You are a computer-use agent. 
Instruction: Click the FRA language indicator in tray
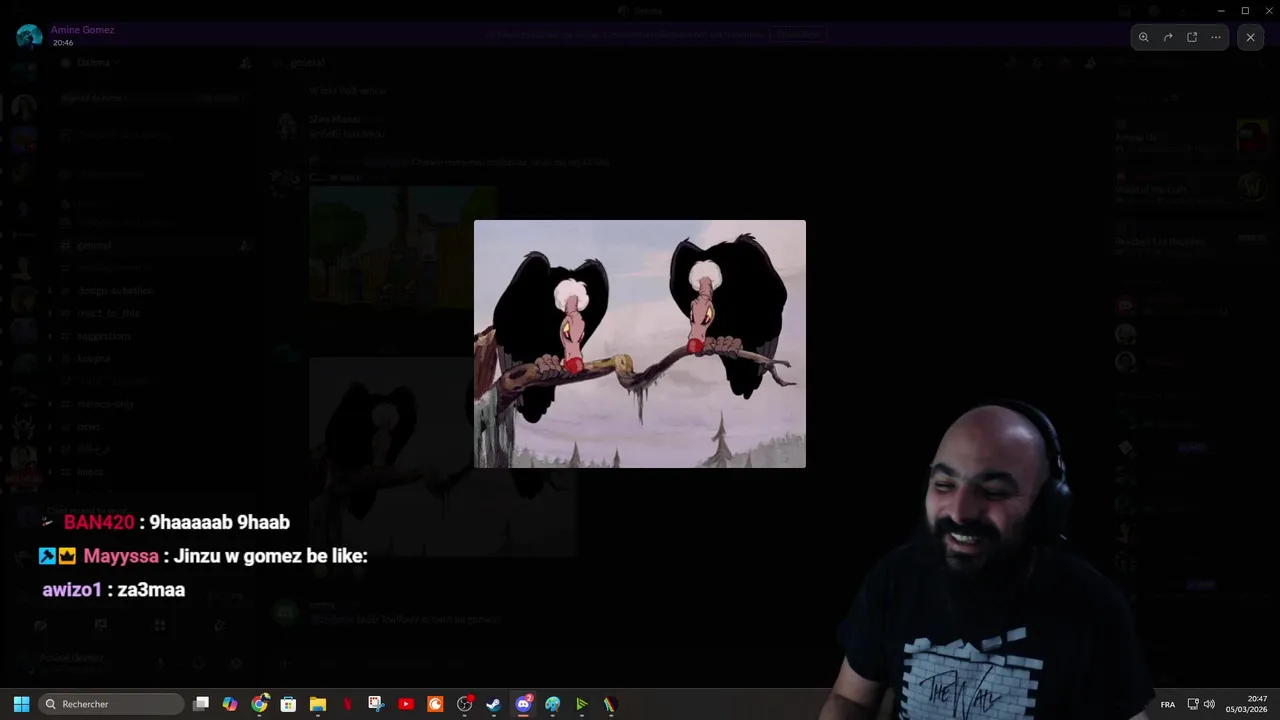pos(1167,705)
